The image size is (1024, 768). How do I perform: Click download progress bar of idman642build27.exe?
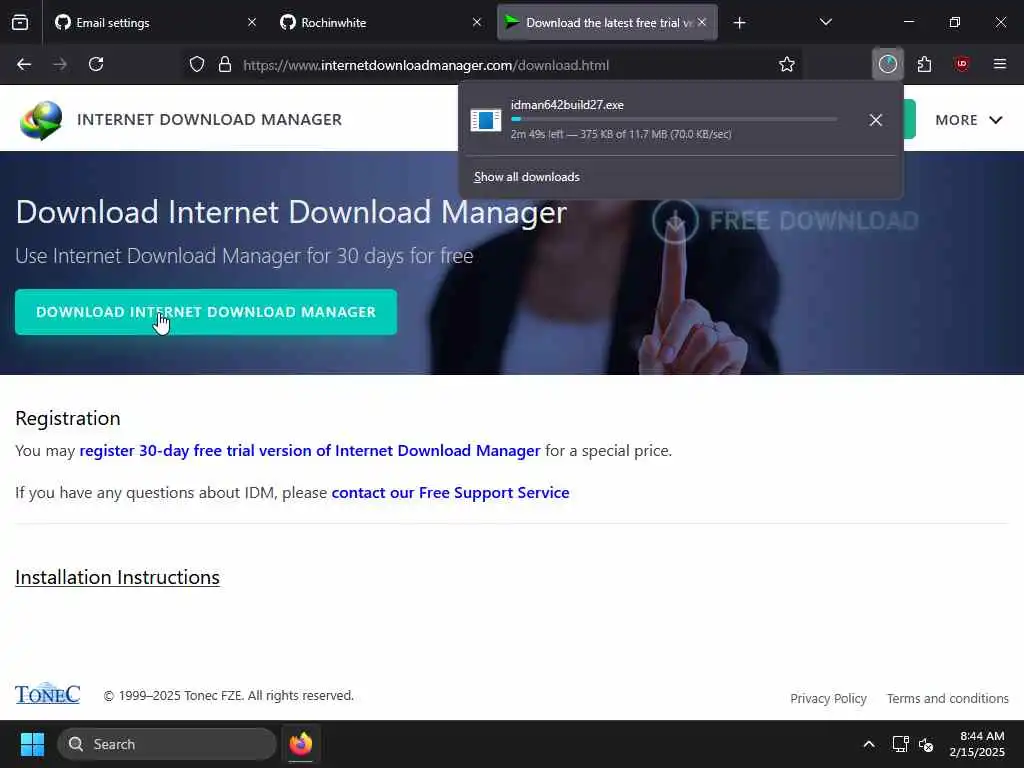674,119
